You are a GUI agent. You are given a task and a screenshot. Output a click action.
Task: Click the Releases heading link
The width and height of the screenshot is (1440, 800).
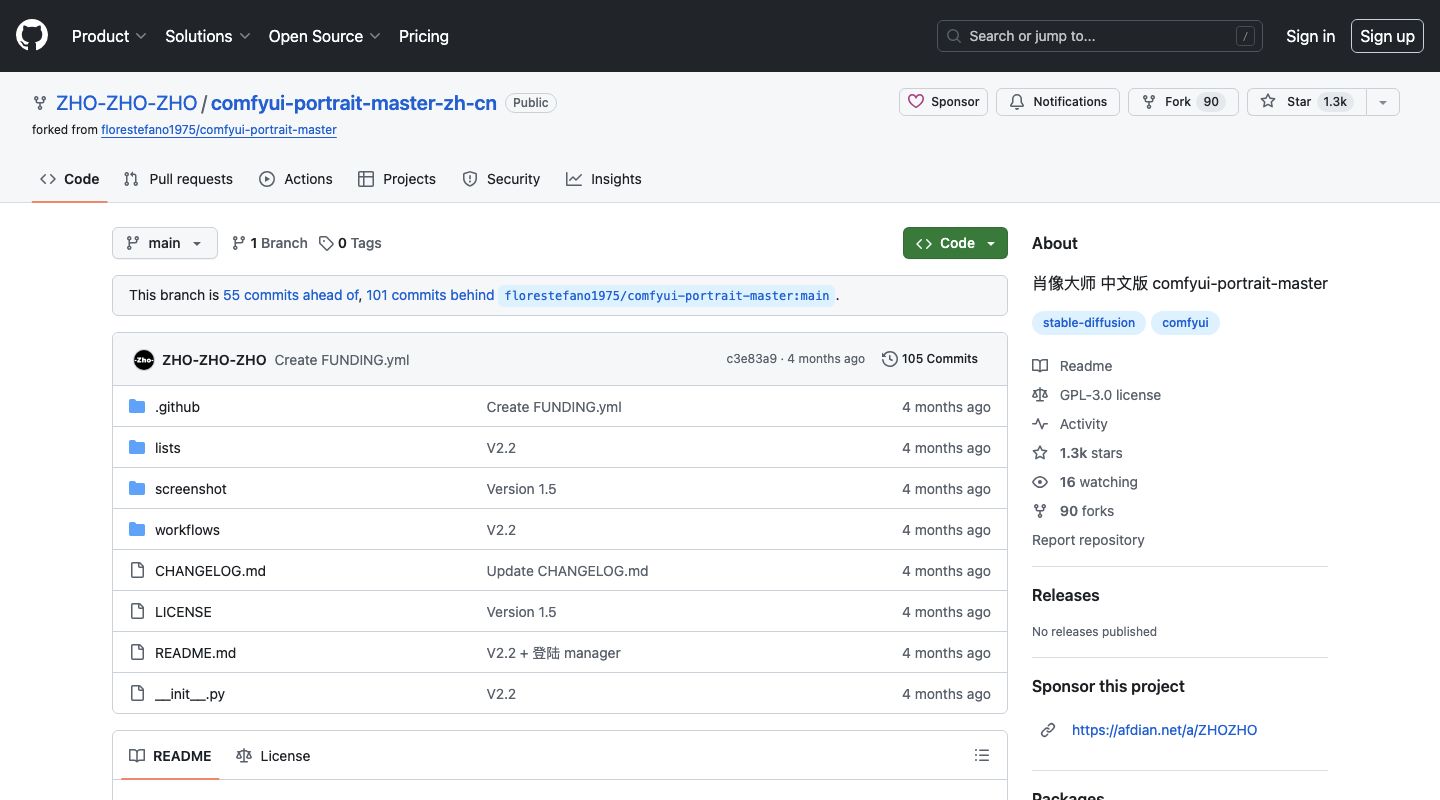click(1065, 595)
